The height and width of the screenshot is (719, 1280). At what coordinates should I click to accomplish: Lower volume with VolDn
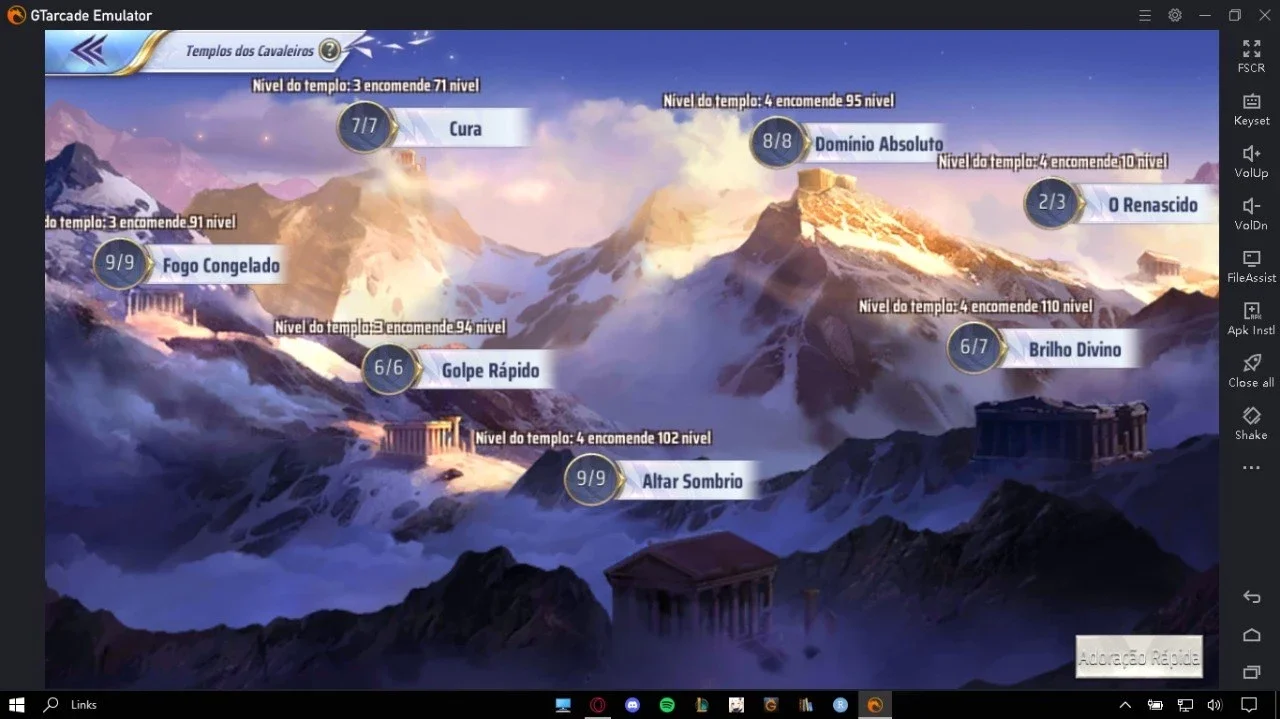coord(1251,213)
